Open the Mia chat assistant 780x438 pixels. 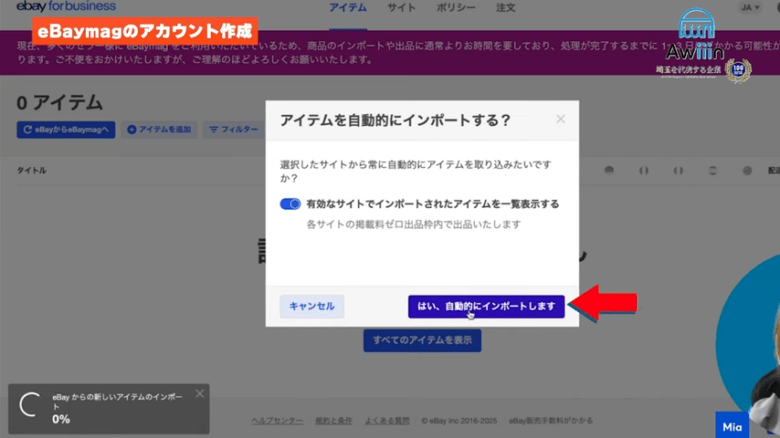click(x=732, y=426)
